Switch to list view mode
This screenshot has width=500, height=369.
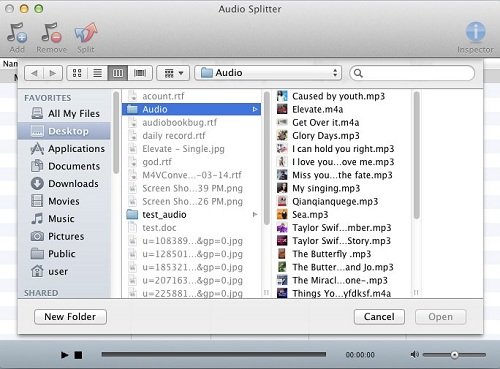pos(97,73)
